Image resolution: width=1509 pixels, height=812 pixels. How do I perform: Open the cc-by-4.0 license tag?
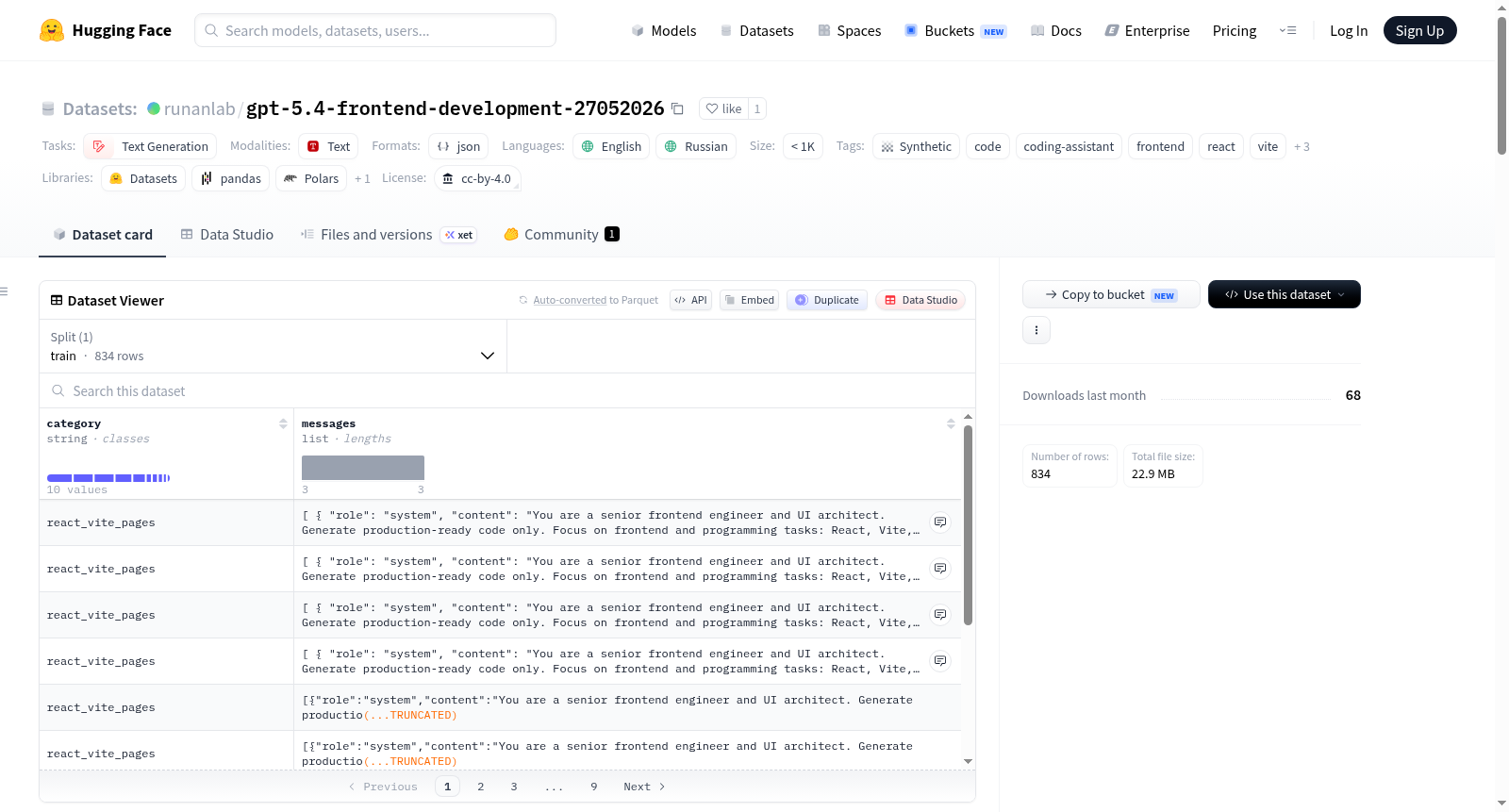click(477, 178)
